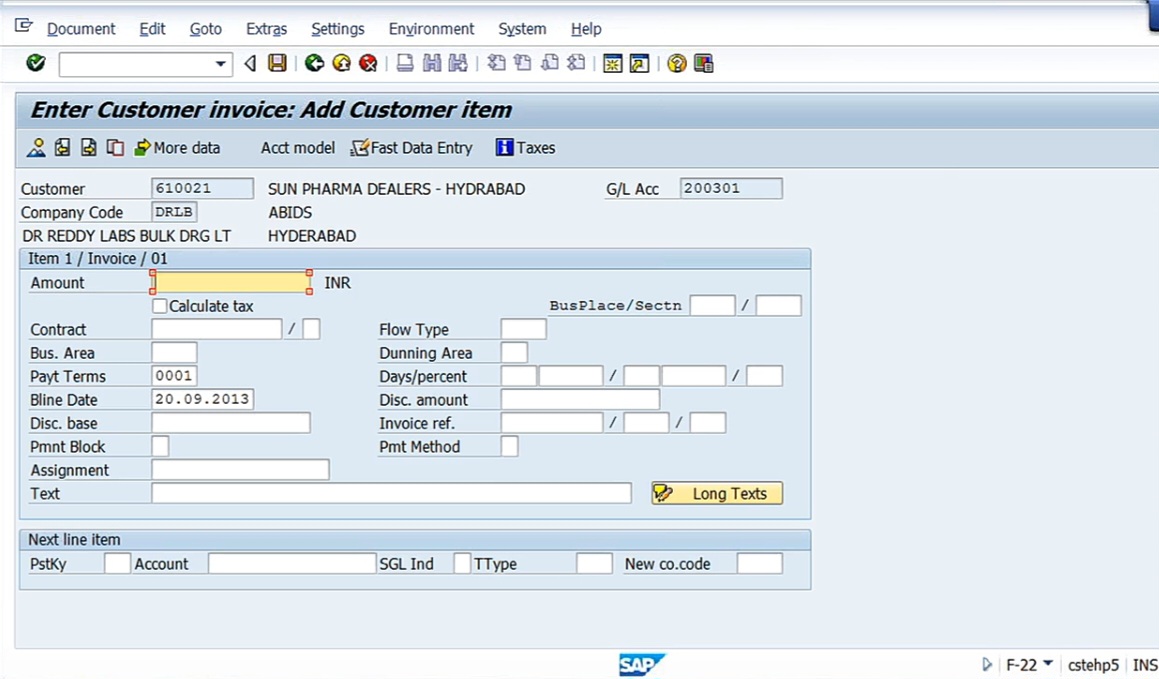
Task: Open the F-22 status bar dropdown
Action: click(x=1047, y=664)
